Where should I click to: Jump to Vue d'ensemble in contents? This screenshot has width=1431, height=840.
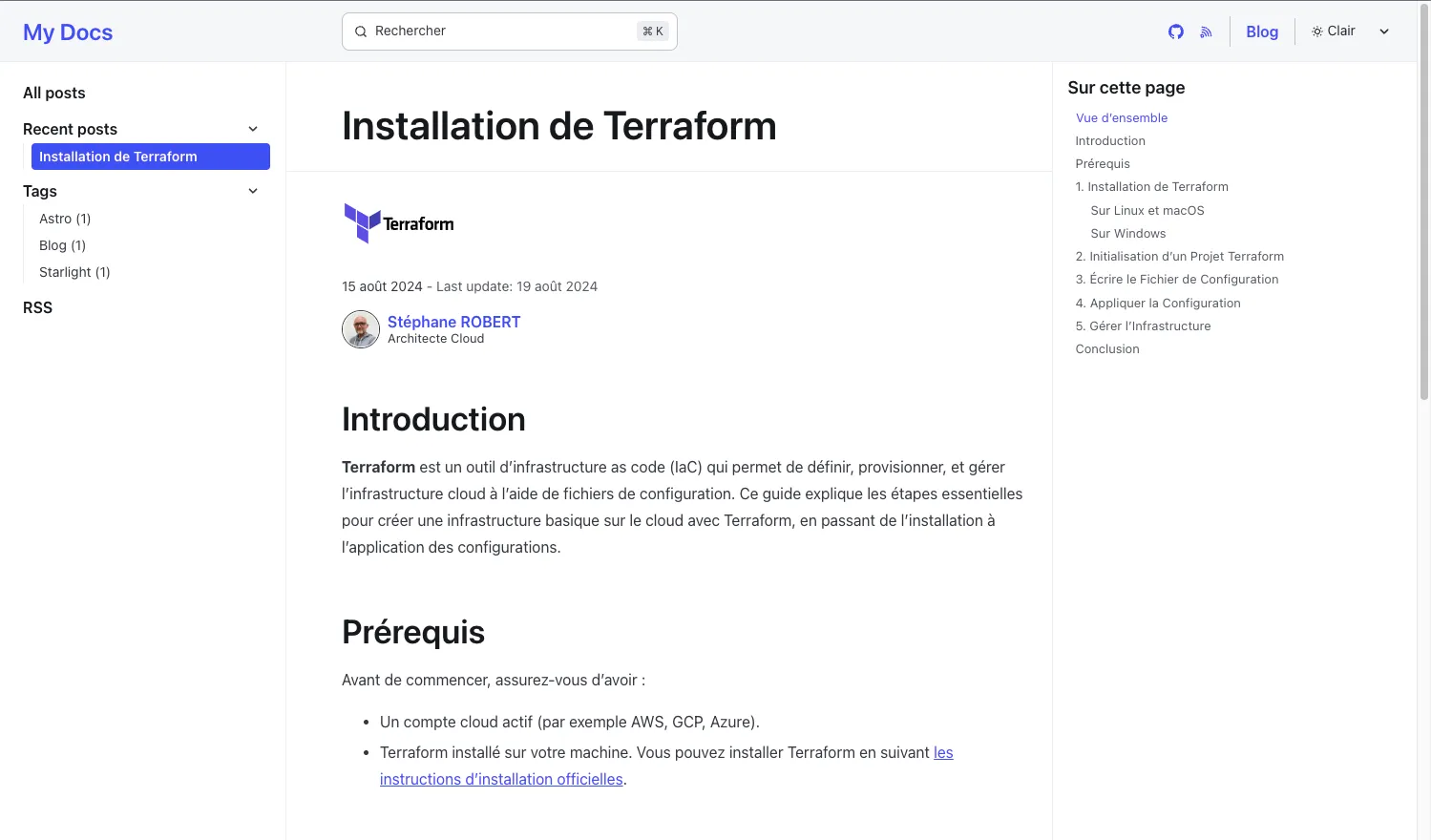click(1122, 117)
